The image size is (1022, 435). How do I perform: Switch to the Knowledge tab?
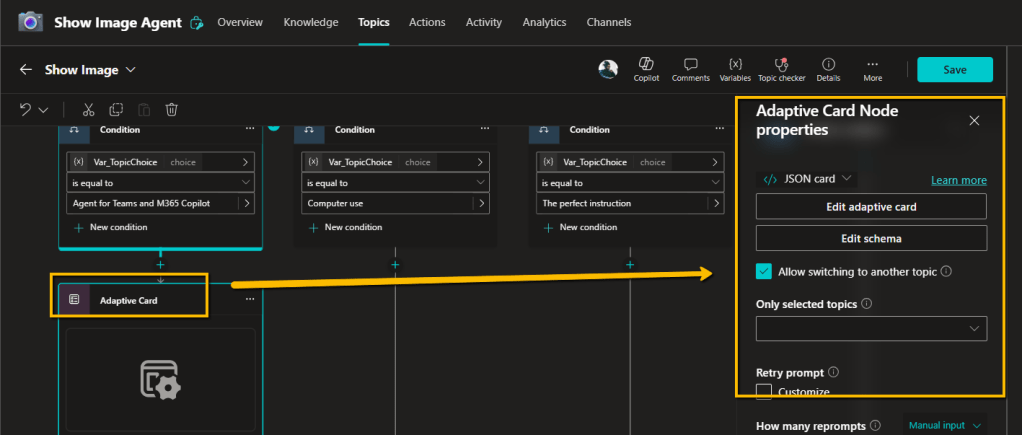[x=310, y=22]
